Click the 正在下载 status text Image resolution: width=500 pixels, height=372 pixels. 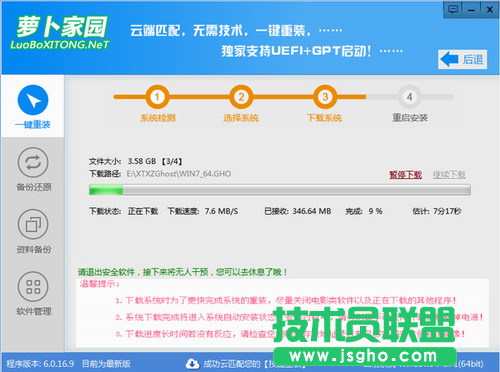(143, 211)
